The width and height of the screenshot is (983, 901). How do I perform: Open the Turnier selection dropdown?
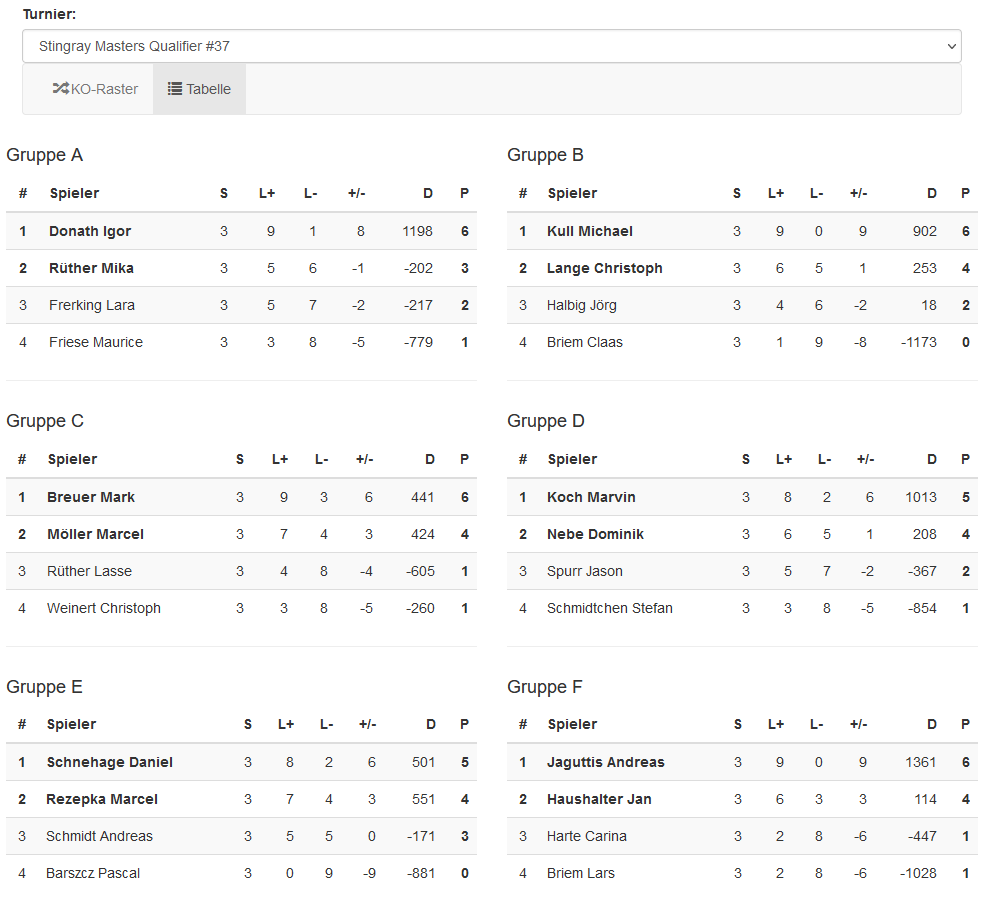pyautogui.click(x=491, y=46)
